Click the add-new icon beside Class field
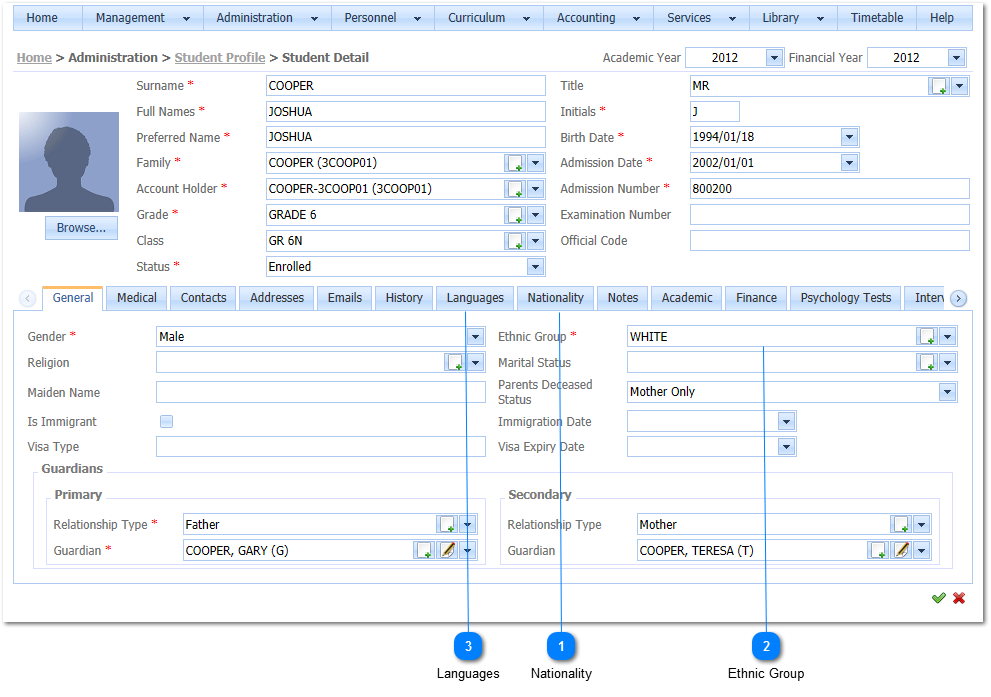The image size is (991, 697). pyautogui.click(x=515, y=241)
